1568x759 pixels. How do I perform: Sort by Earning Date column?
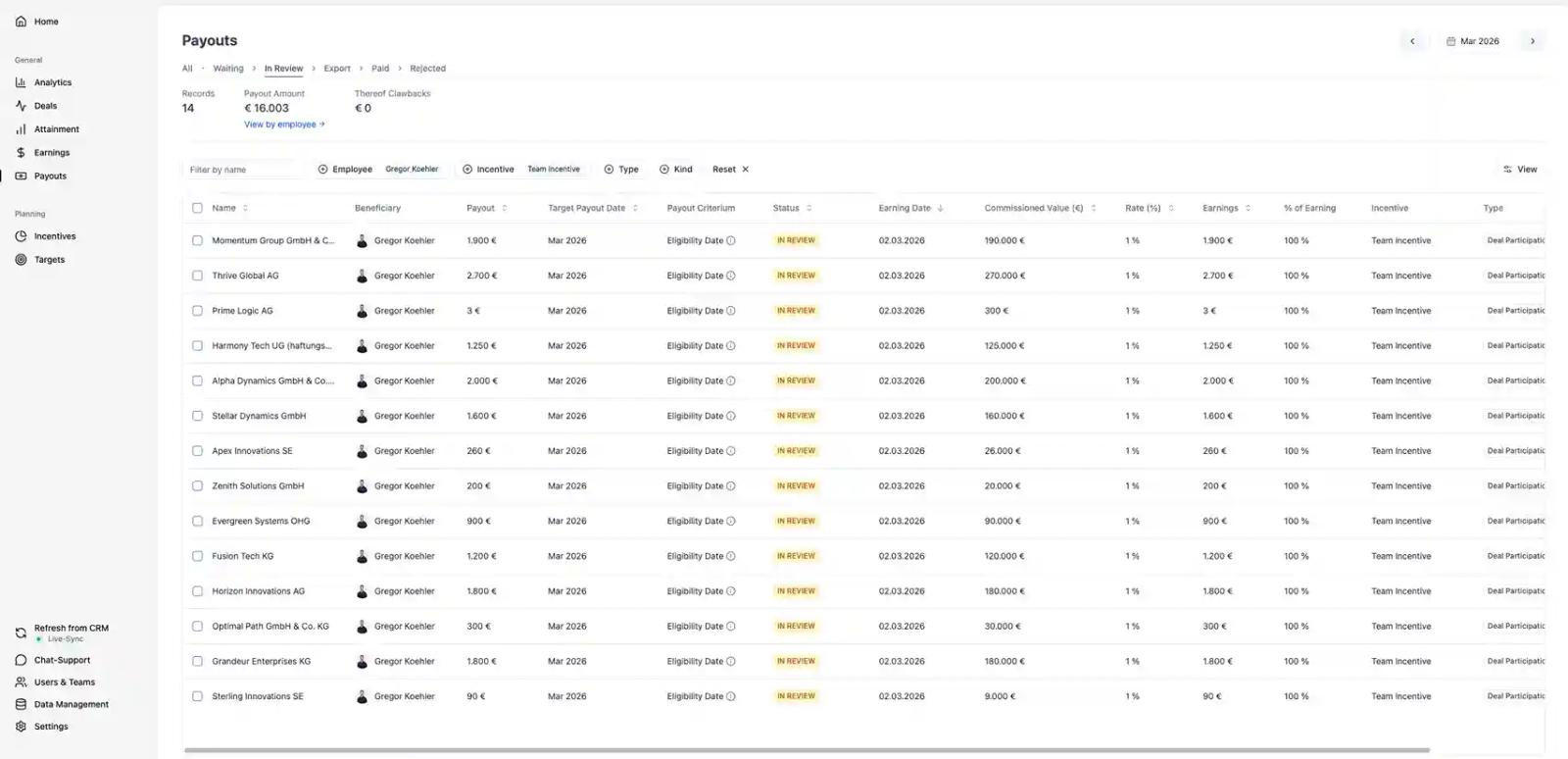(911, 208)
